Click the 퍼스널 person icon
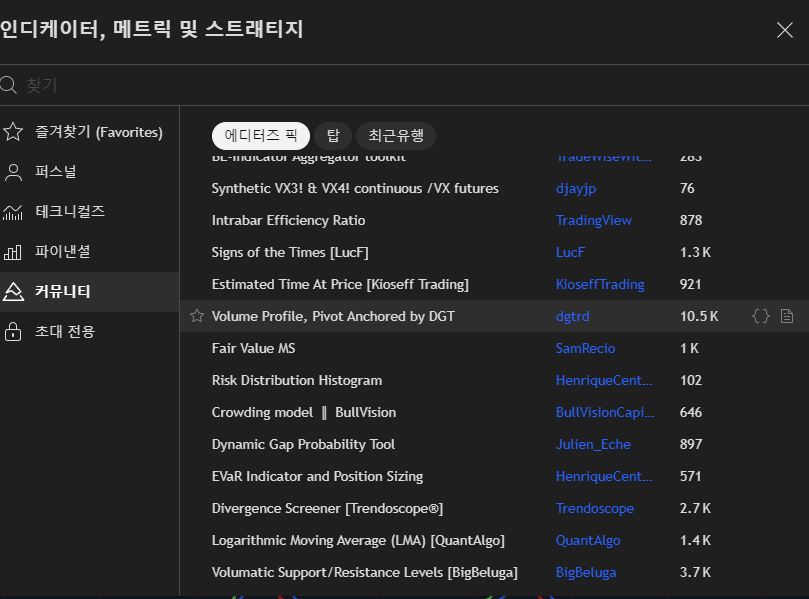The width and height of the screenshot is (809, 599). pyautogui.click(x=13, y=172)
